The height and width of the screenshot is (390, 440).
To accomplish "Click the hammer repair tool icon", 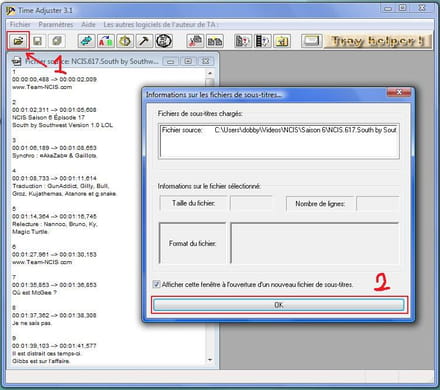I will coord(144,41).
